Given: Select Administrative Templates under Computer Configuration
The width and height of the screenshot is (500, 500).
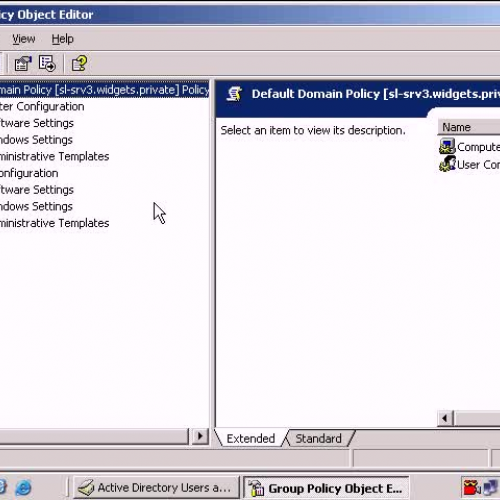Looking at the screenshot, I should [x=55, y=157].
